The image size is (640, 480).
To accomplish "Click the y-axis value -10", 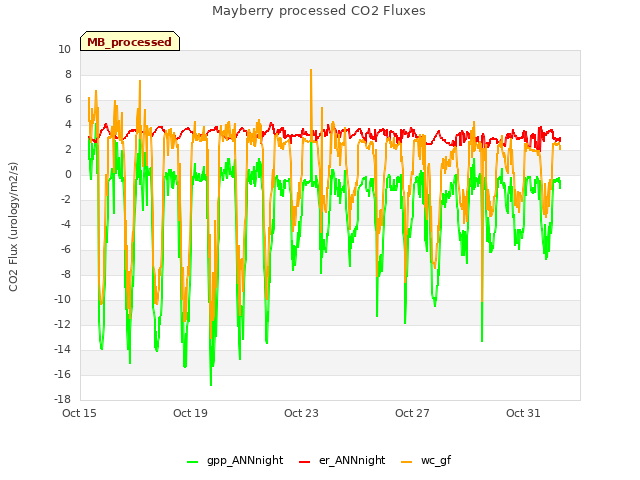I will pos(62,300).
